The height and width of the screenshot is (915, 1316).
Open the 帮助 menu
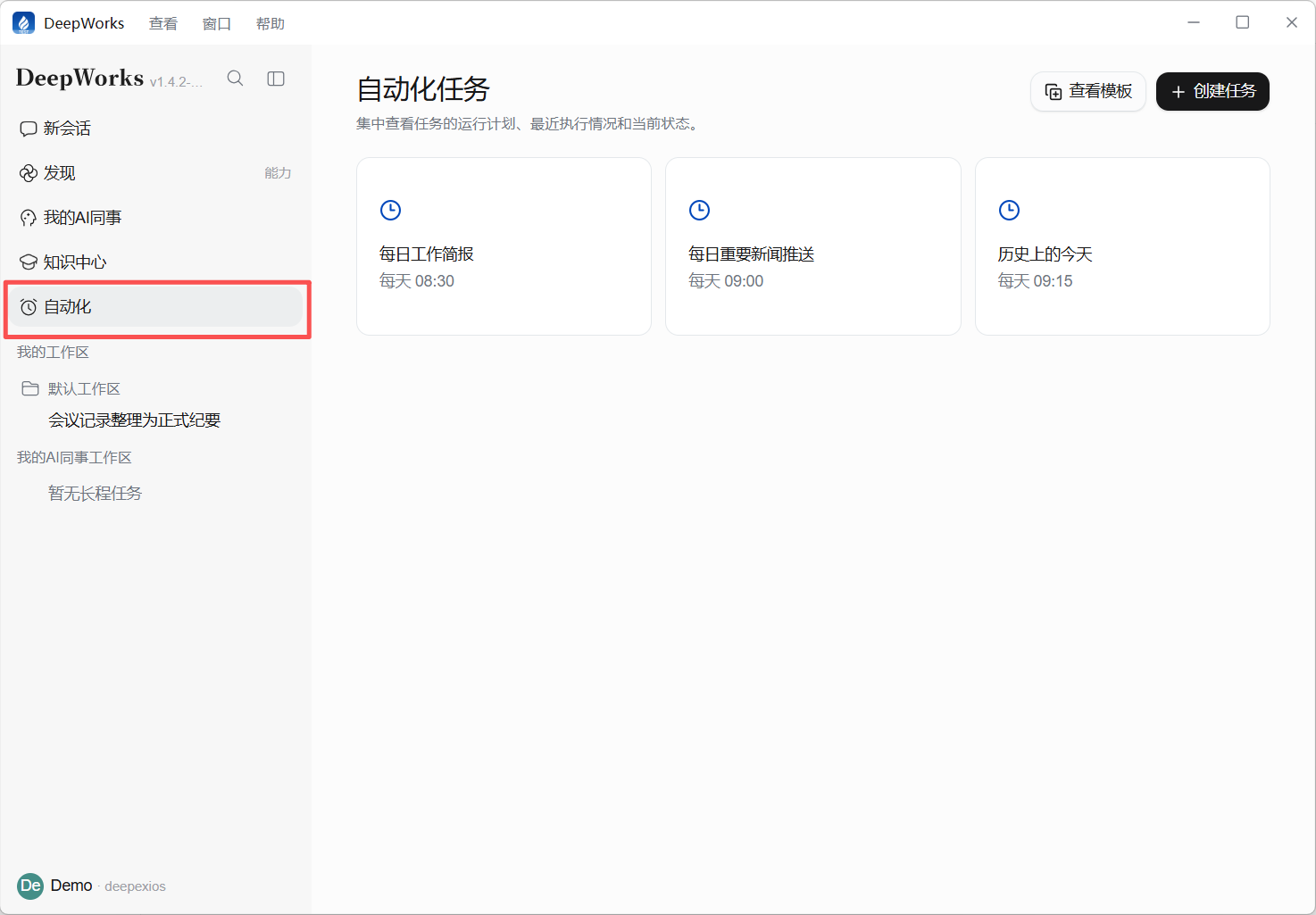(270, 23)
